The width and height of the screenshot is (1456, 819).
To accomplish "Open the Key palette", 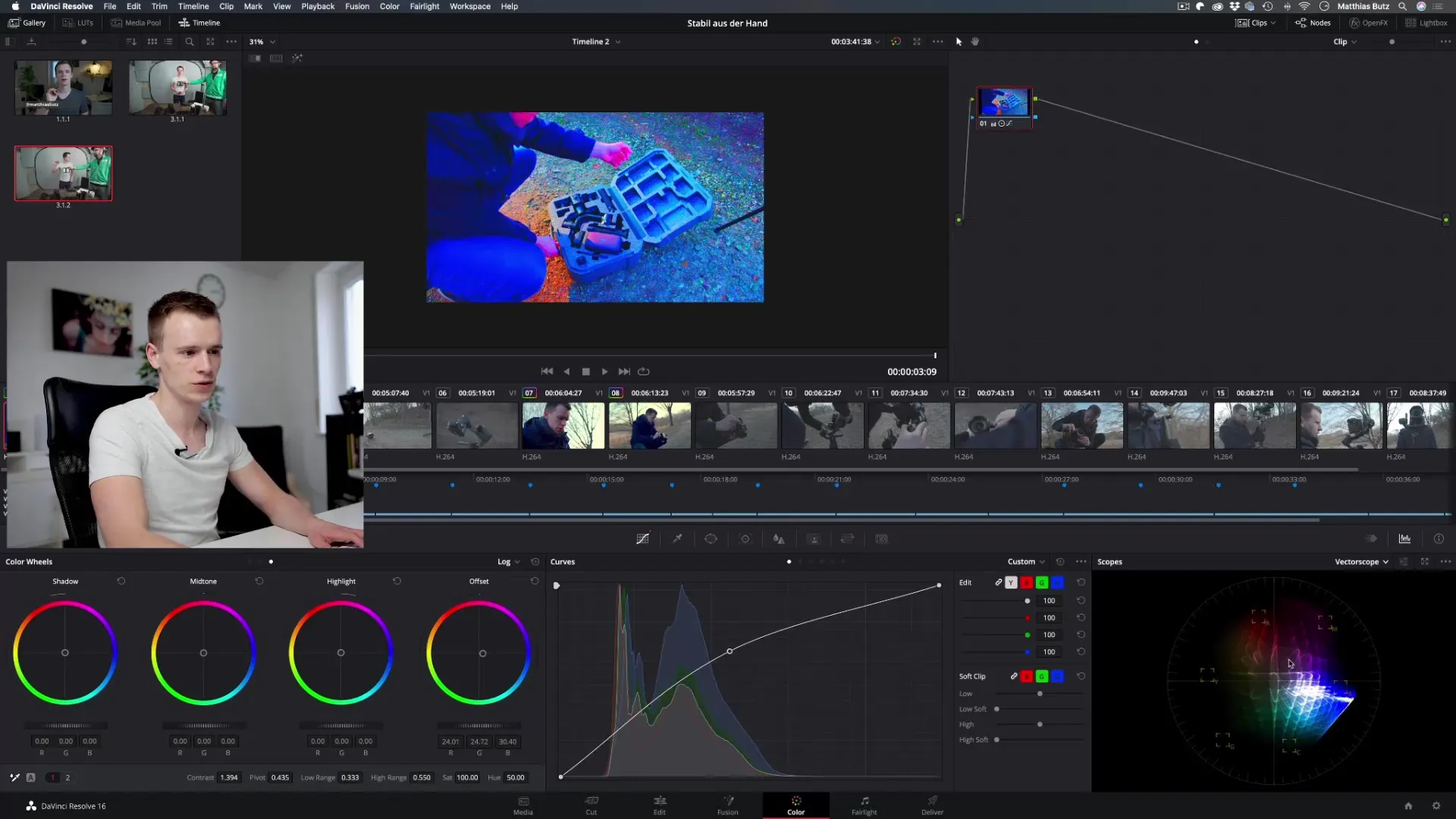I will (x=814, y=538).
